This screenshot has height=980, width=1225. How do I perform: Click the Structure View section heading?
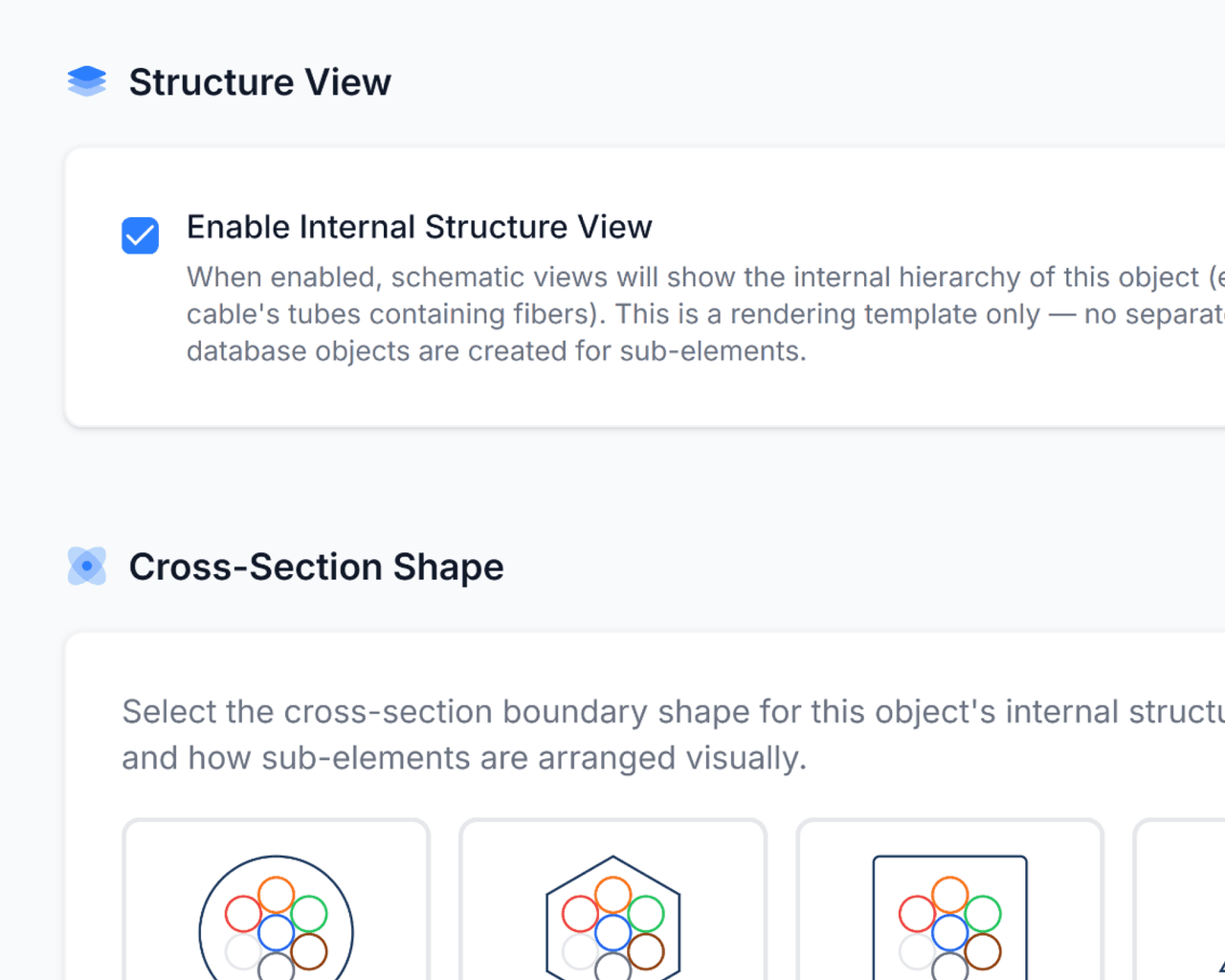(x=260, y=82)
